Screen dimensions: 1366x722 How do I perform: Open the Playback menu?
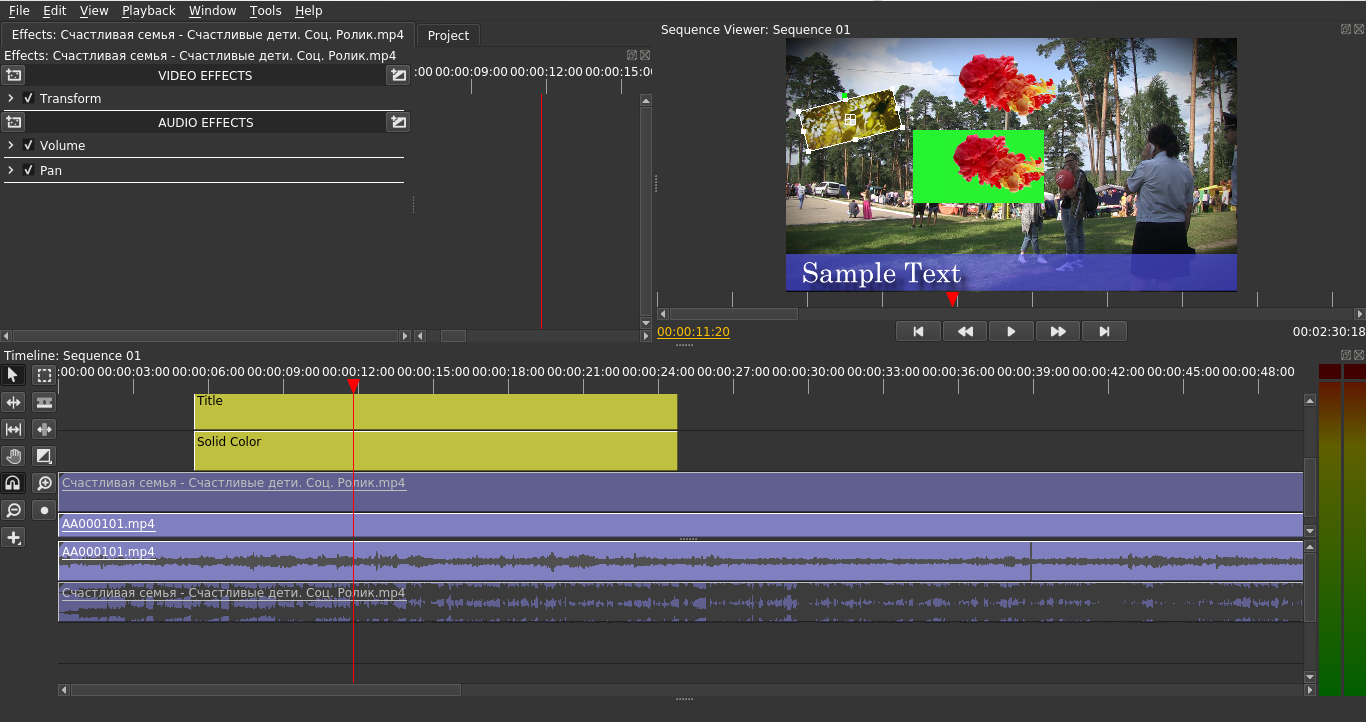pos(148,11)
